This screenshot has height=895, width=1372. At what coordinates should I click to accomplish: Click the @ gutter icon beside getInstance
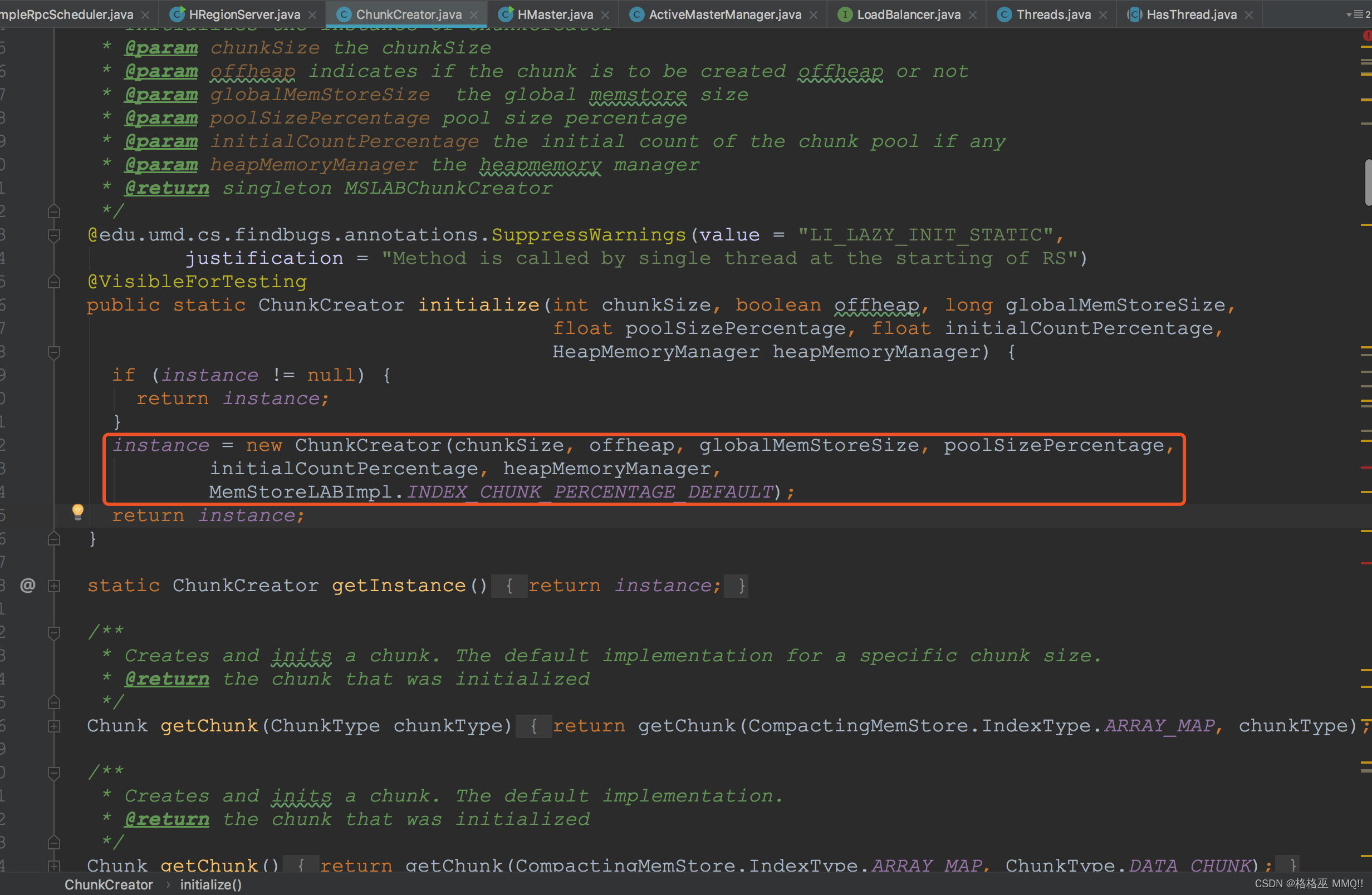tap(28, 586)
